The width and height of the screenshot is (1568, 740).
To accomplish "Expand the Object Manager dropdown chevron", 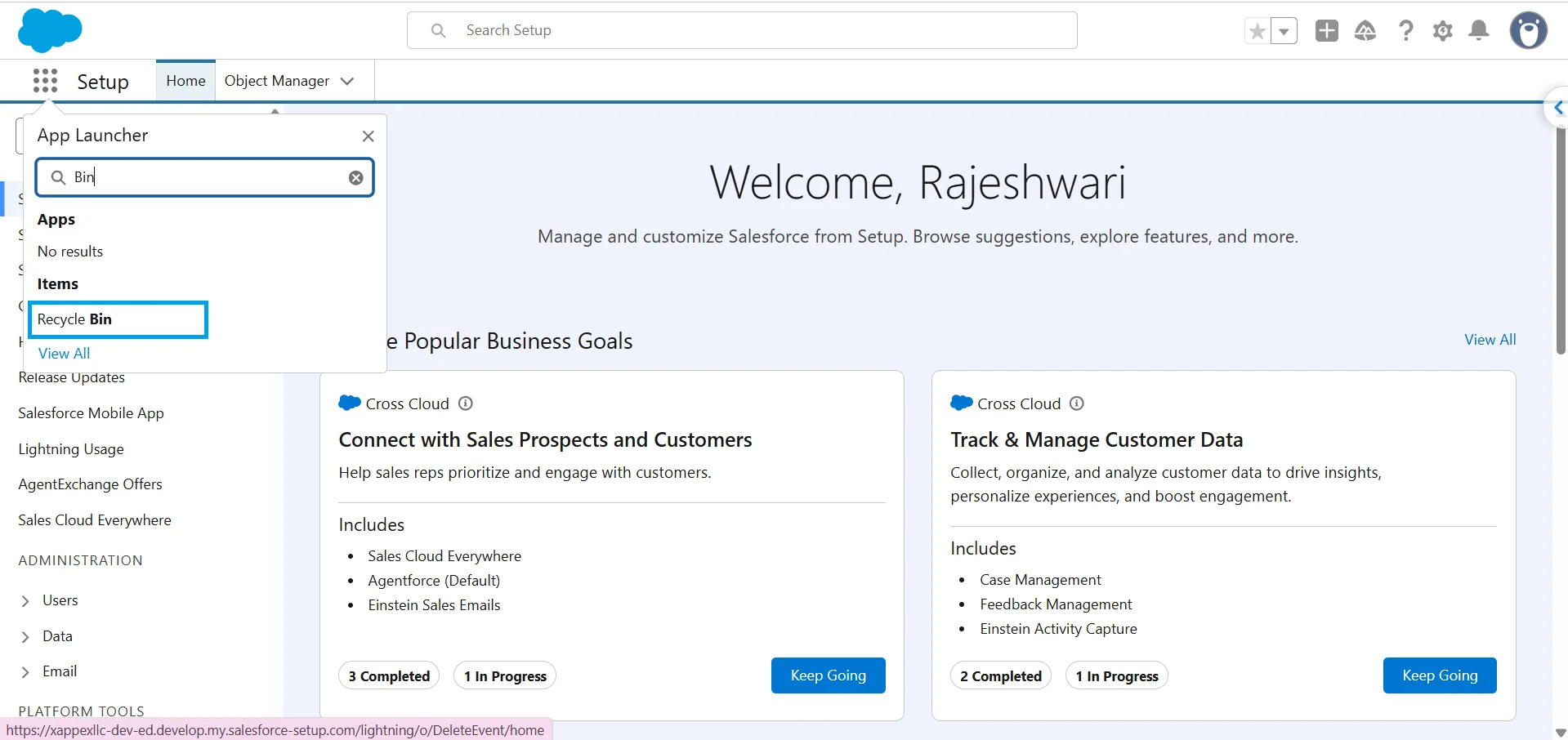I will [x=347, y=81].
